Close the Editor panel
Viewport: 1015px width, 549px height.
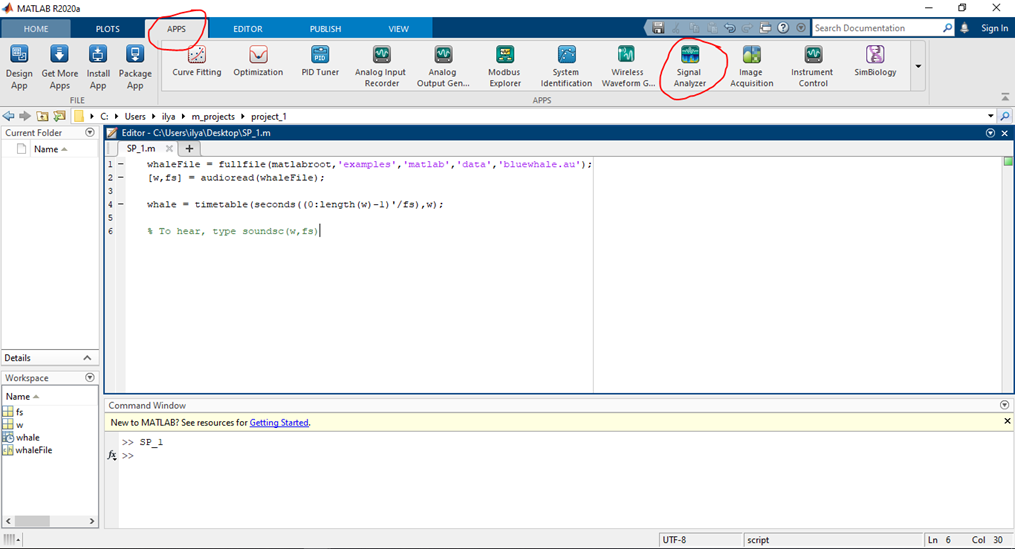coord(1005,133)
